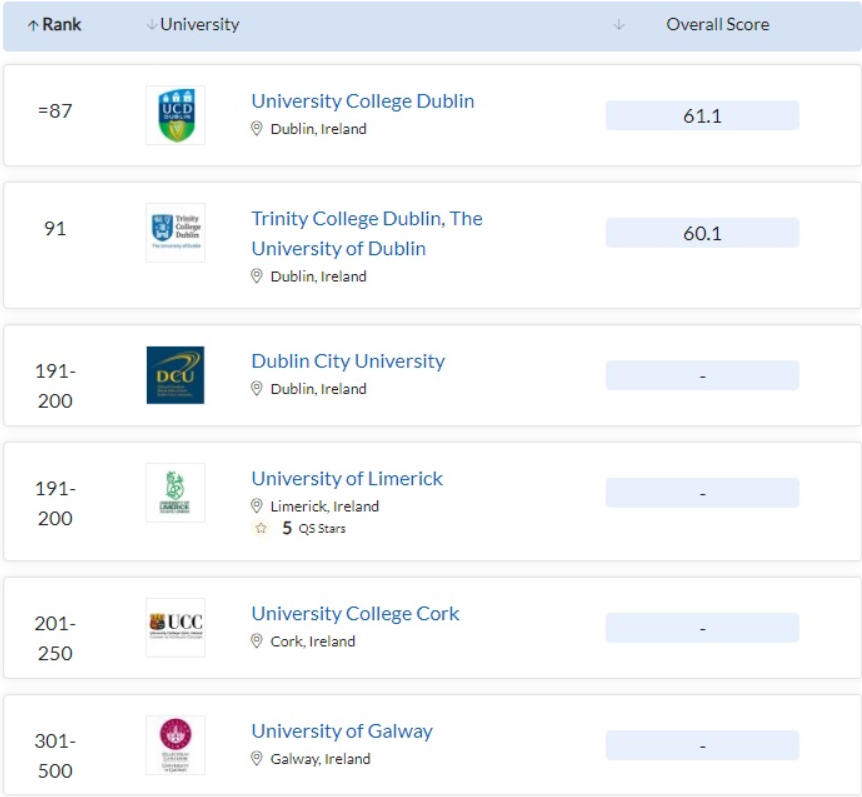
Task: Sort the list by Rank column
Action: pos(54,25)
